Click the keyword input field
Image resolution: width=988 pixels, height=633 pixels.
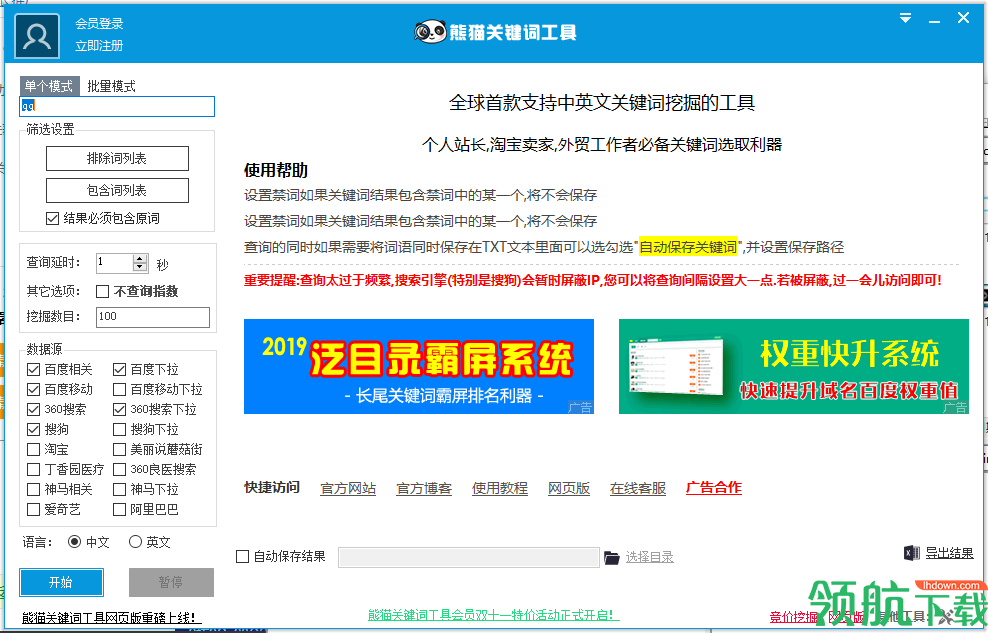[117, 106]
